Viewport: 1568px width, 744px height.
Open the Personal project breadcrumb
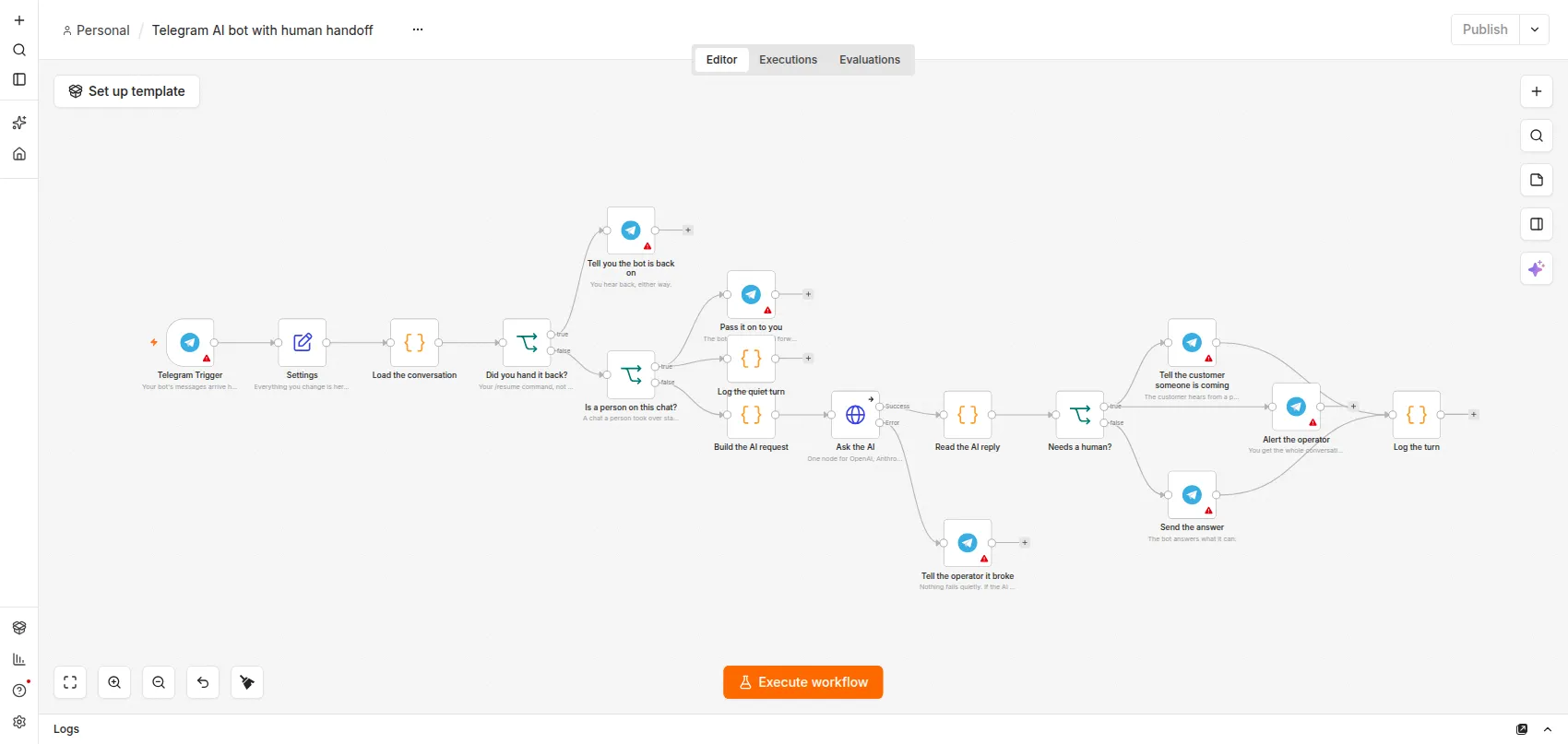96,30
